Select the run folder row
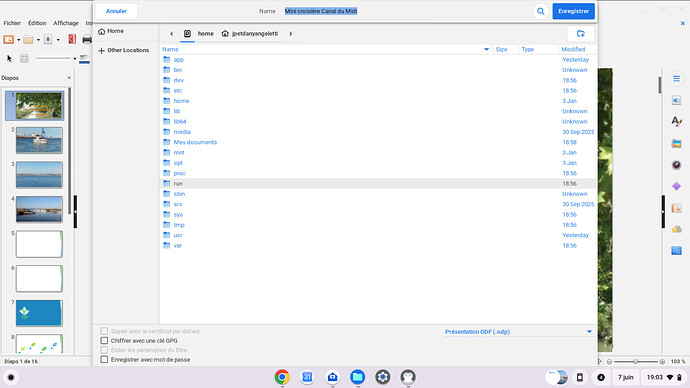 [x=378, y=183]
